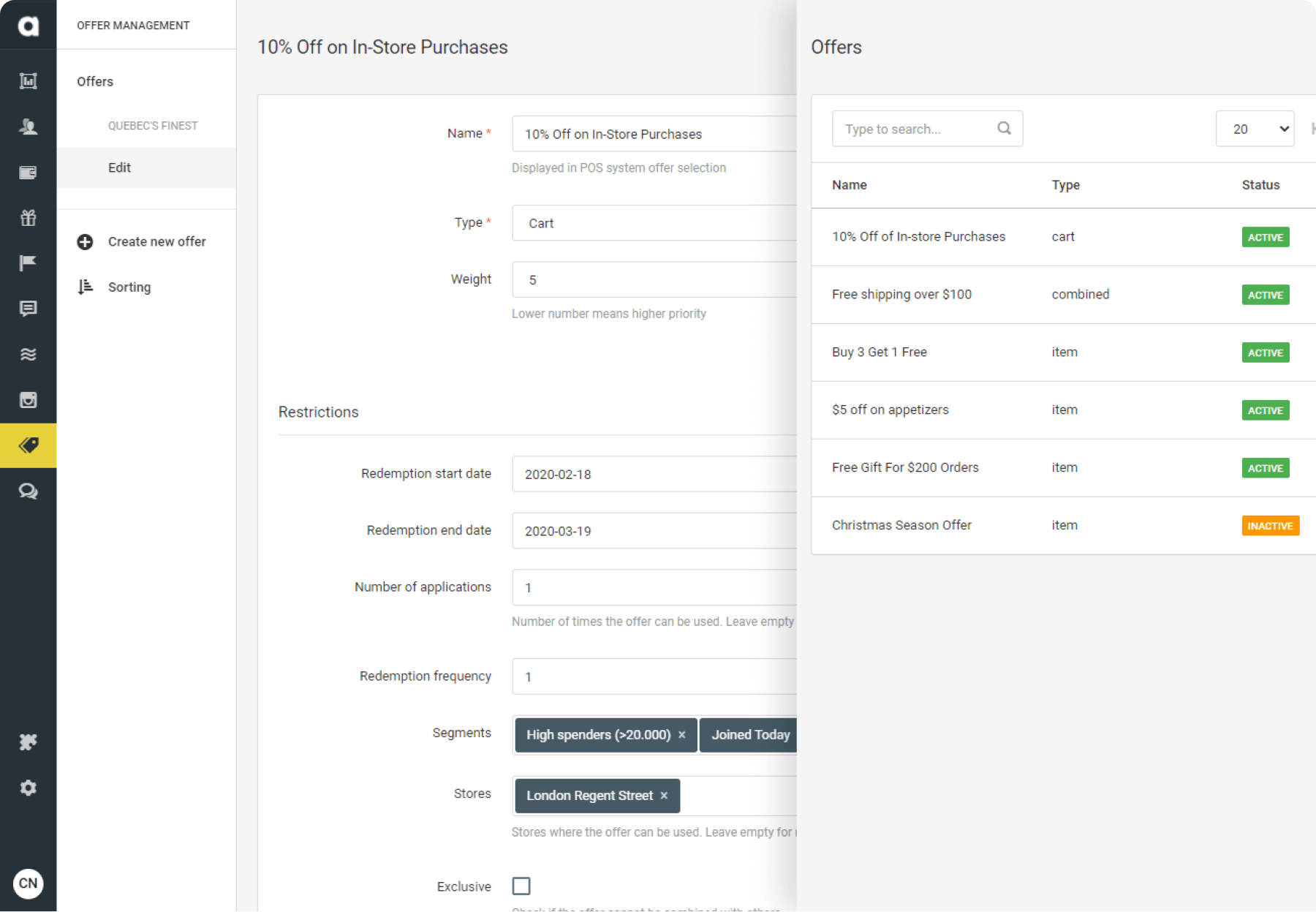Open the wallet card icon in sidebar

point(28,173)
